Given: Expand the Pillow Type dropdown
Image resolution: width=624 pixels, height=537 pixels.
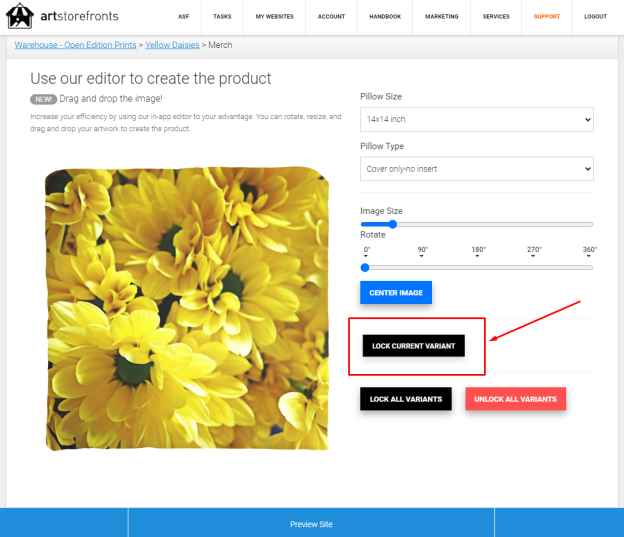Looking at the screenshot, I should point(477,169).
